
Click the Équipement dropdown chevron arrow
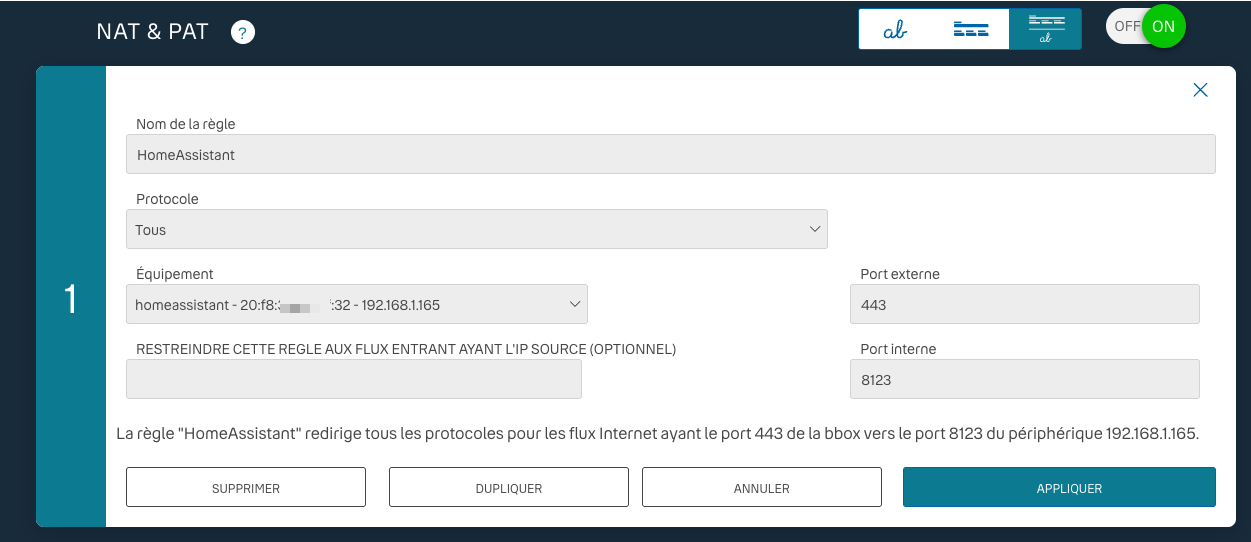click(575, 305)
